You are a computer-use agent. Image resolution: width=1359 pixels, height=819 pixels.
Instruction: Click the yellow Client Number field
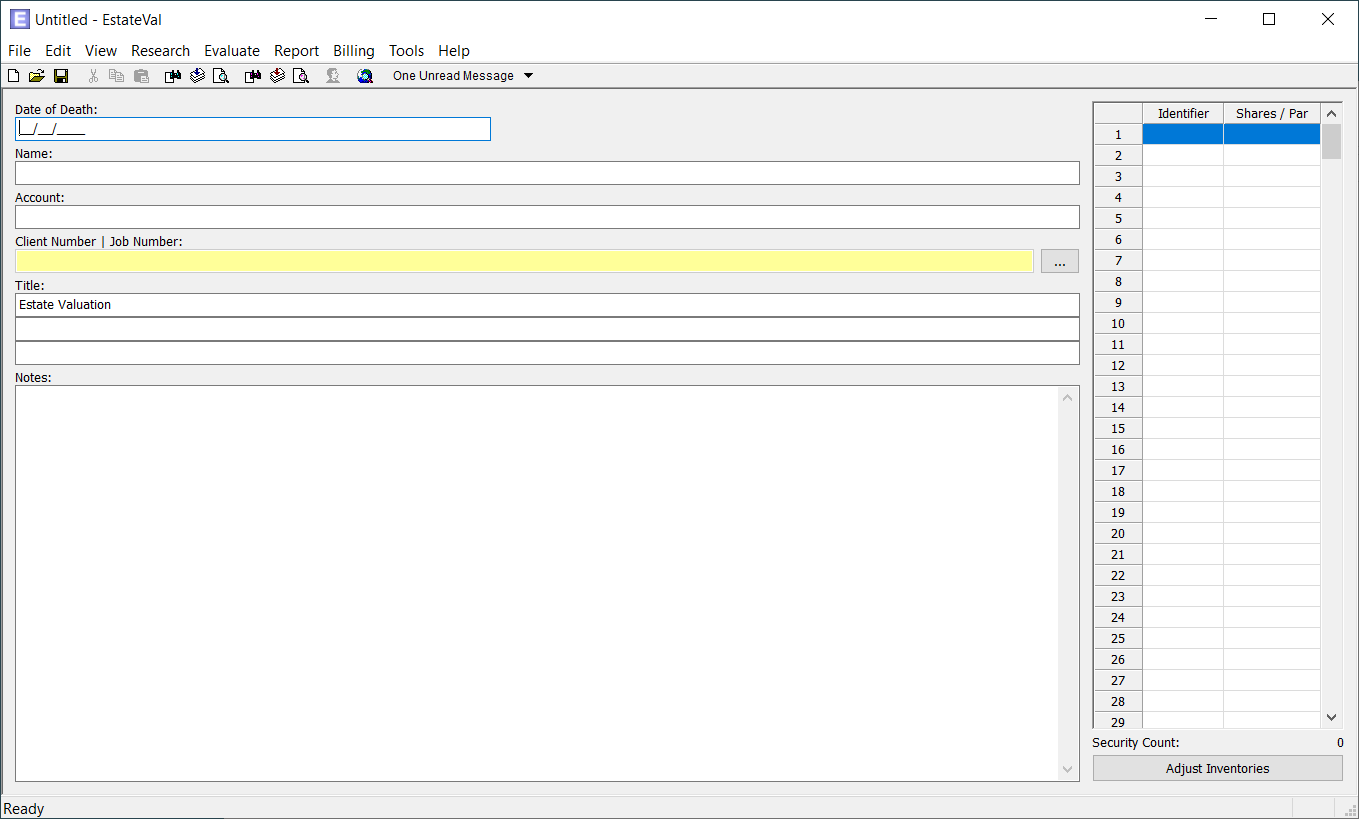524,261
